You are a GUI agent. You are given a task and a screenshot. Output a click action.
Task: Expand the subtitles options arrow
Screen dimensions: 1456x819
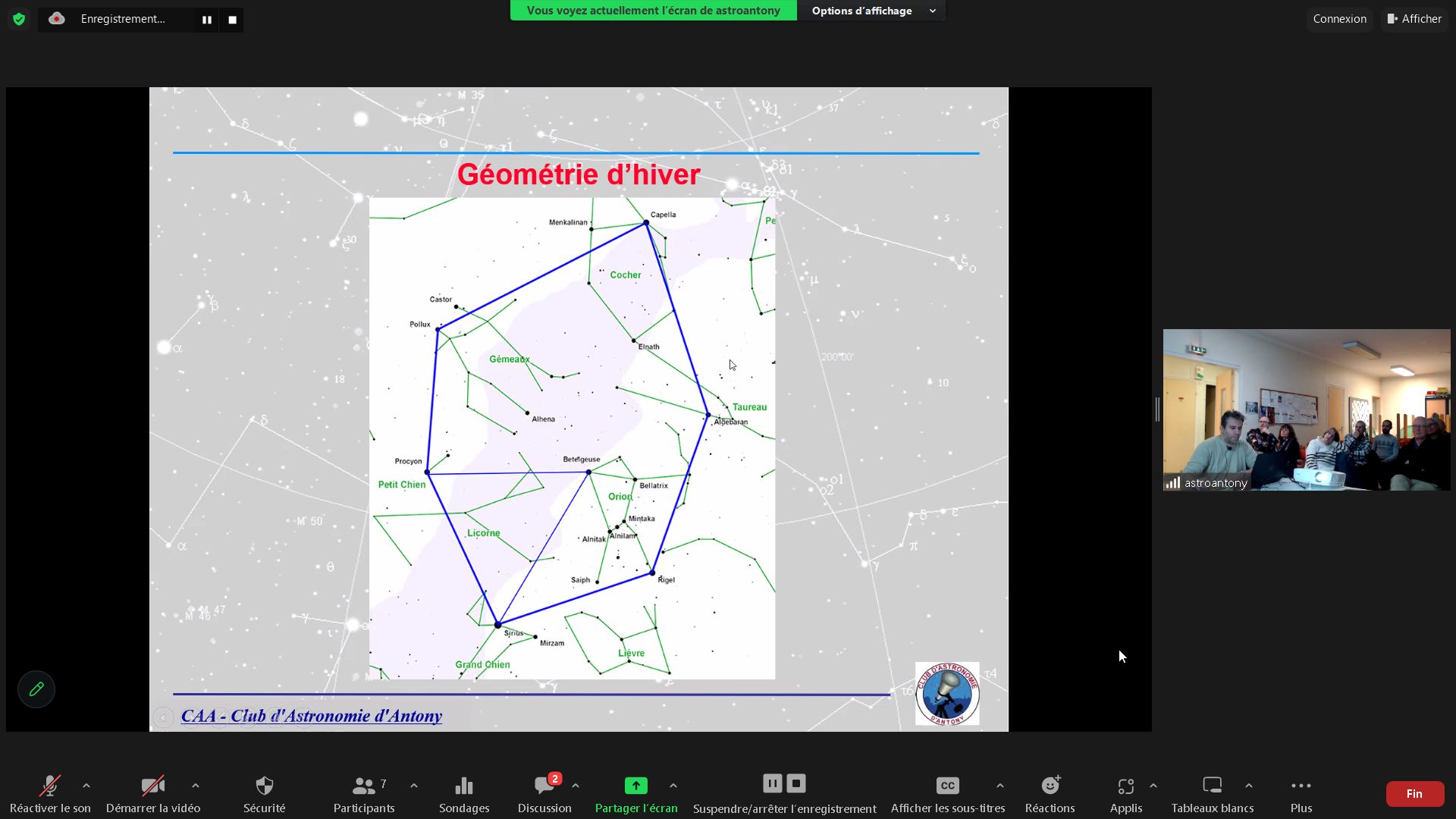(x=1000, y=786)
